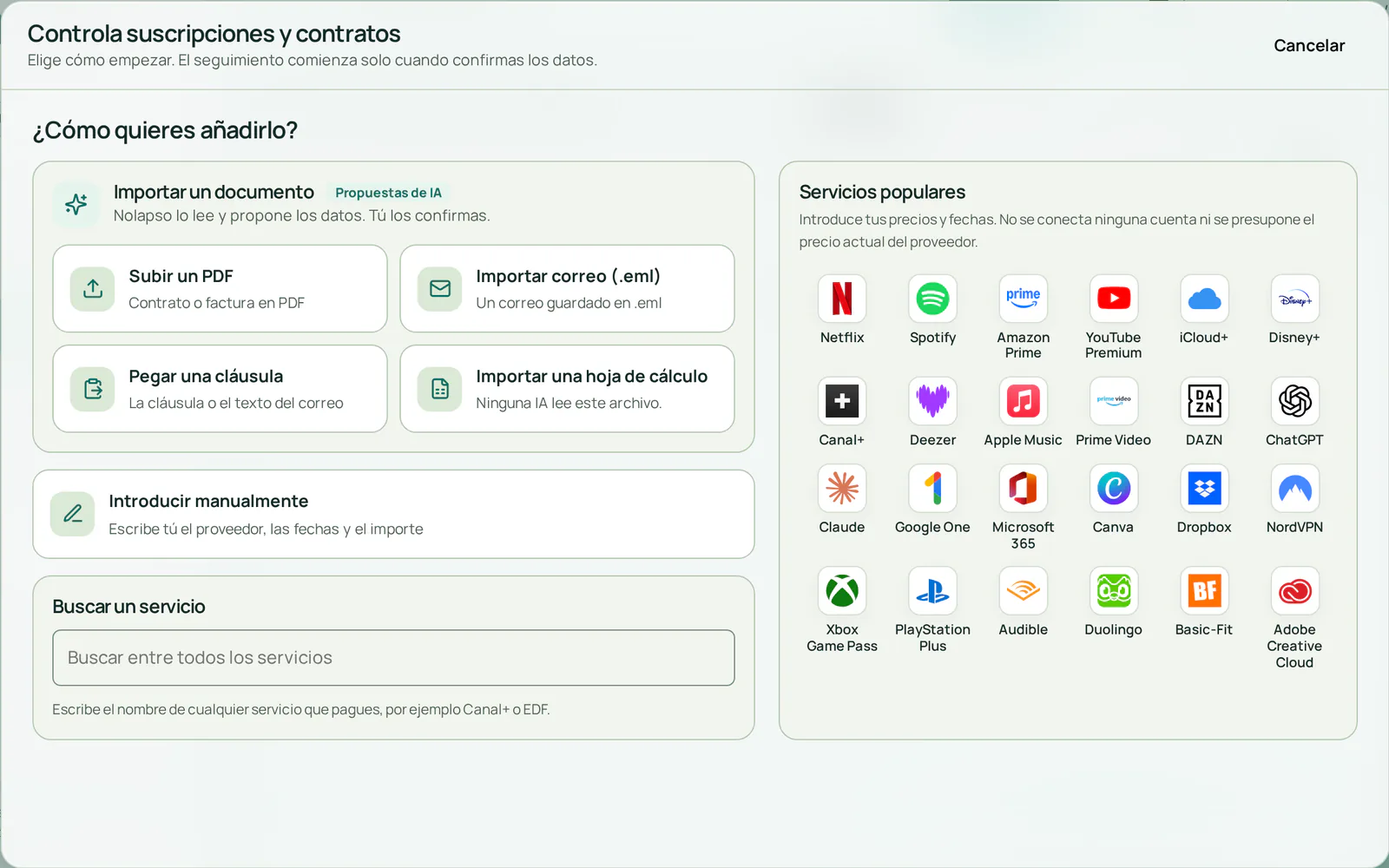Choose the Deezer heart icon

coord(932,401)
